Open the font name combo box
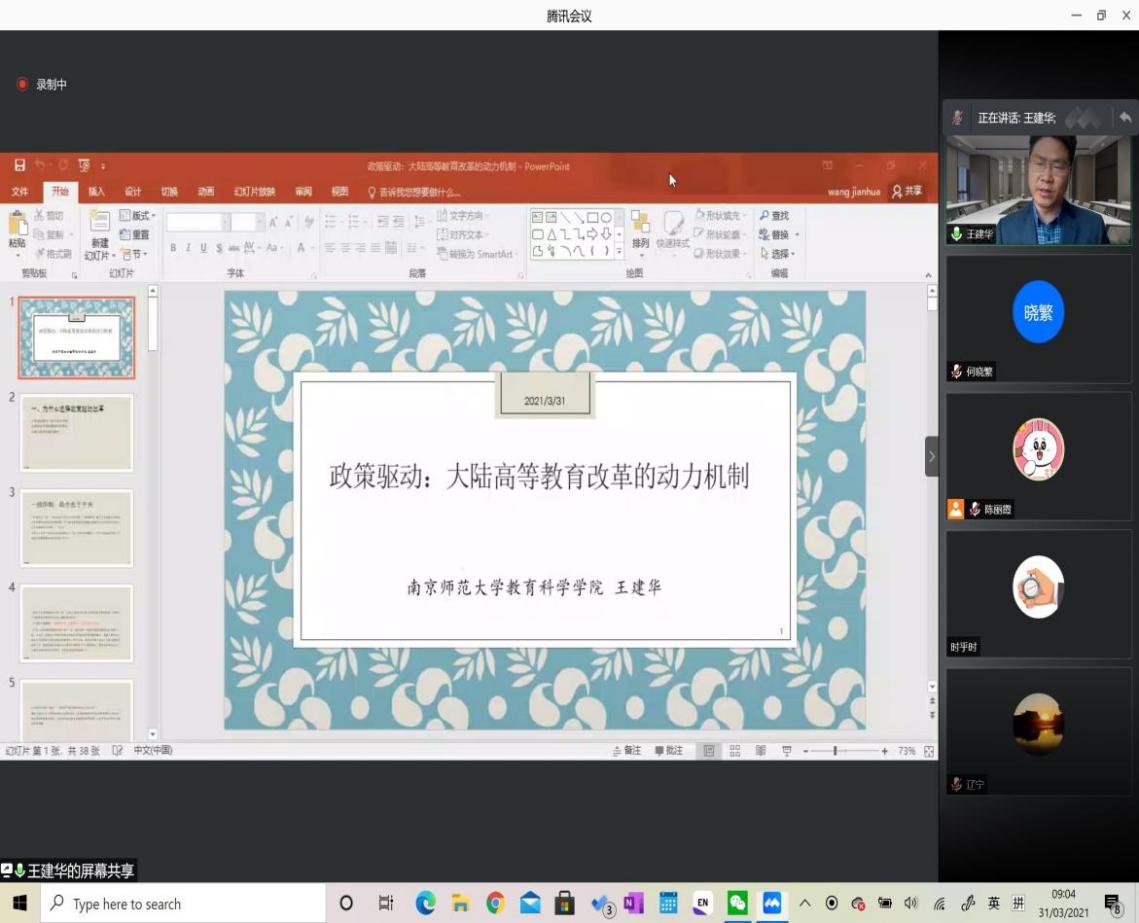Image resolution: width=1139 pixels, height=923 pixels. (197, 222)
